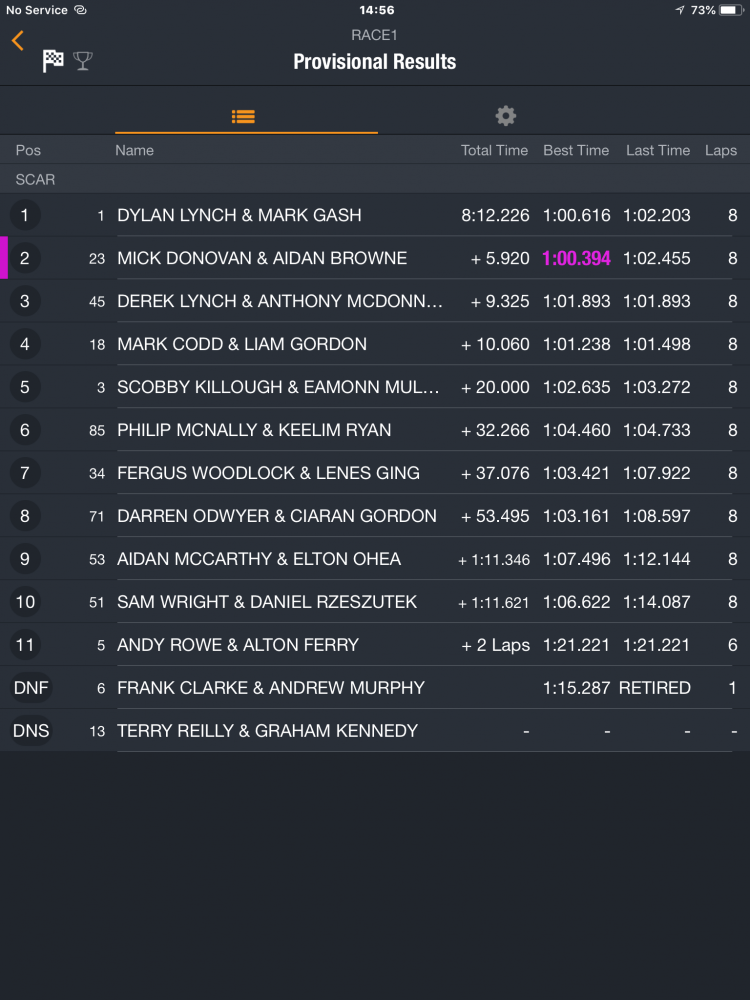Tap the orange back arrow
The height and width of the screenshot is (1000, 750).
[x=18, y=40]
